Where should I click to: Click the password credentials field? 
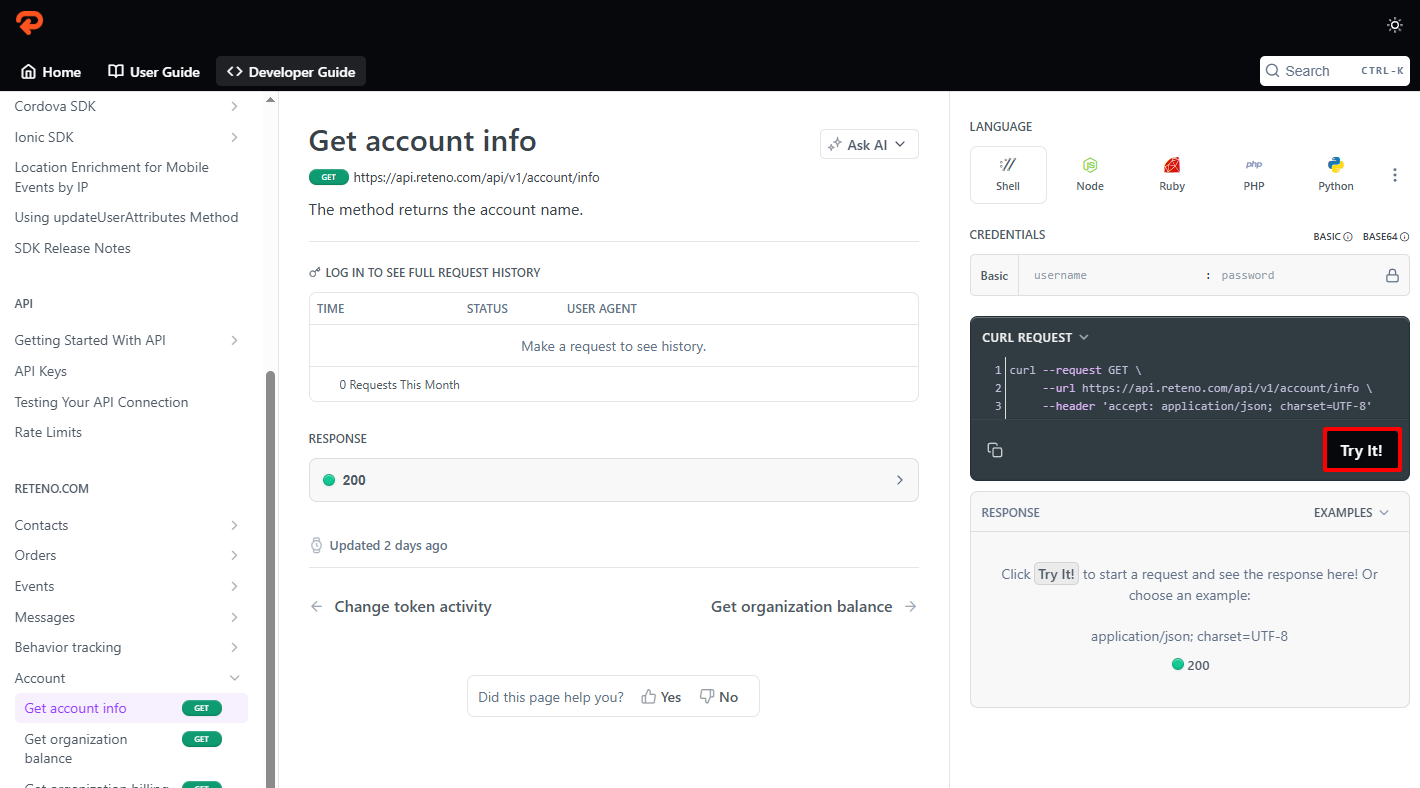click(x=1296, y=275)
